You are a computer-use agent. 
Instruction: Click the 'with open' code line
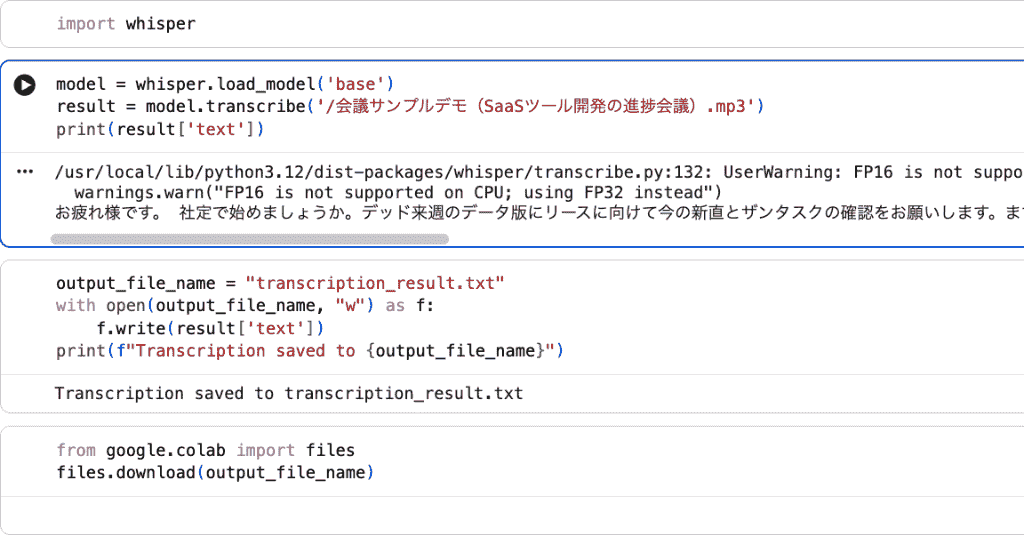coord(245,305)
